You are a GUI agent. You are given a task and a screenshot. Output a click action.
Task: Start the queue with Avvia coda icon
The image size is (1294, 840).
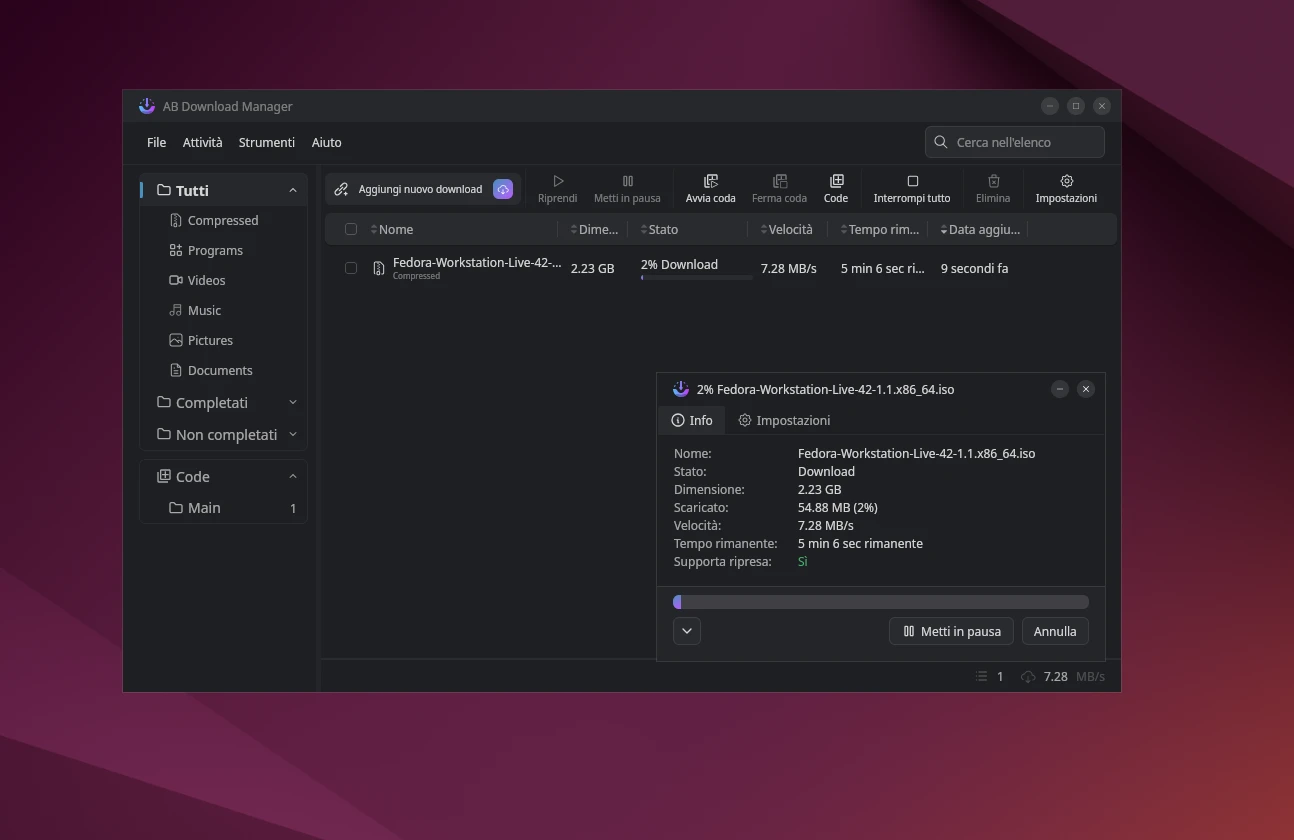pos(710,187)
